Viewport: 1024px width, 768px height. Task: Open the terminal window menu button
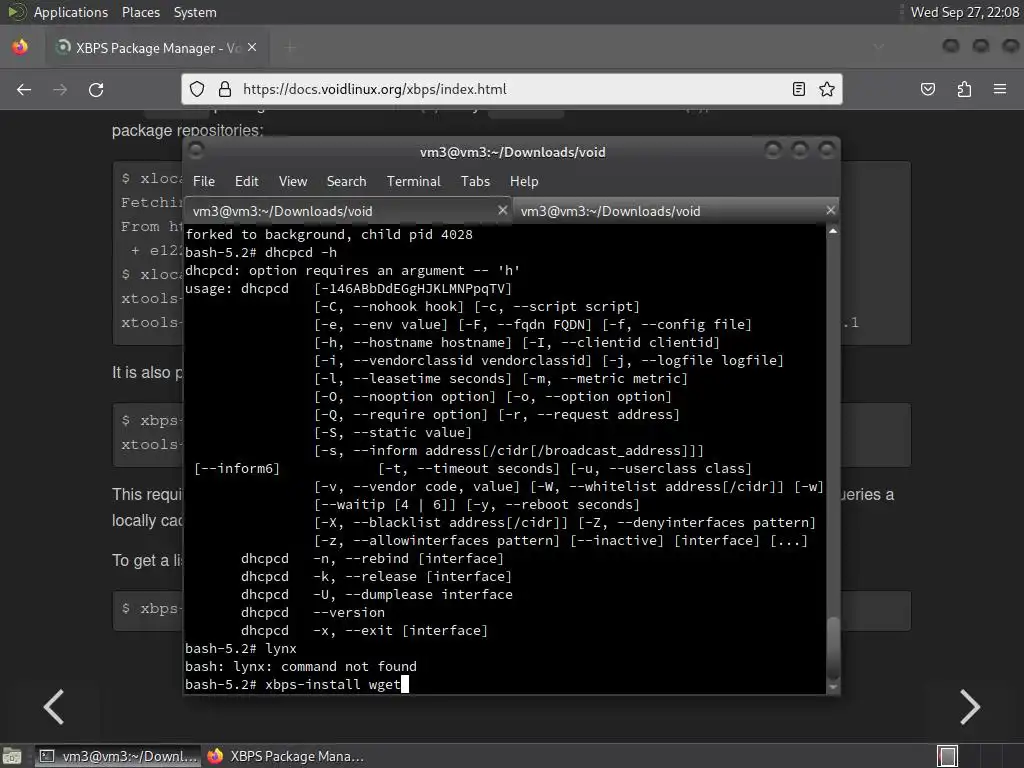pyautogui.click(x=196, y=151)
